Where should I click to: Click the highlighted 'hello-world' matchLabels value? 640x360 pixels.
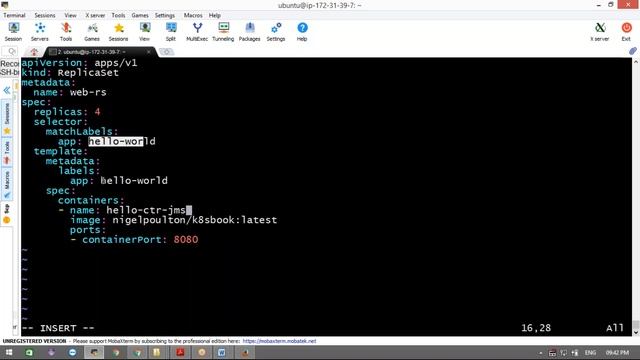(122, 141)
